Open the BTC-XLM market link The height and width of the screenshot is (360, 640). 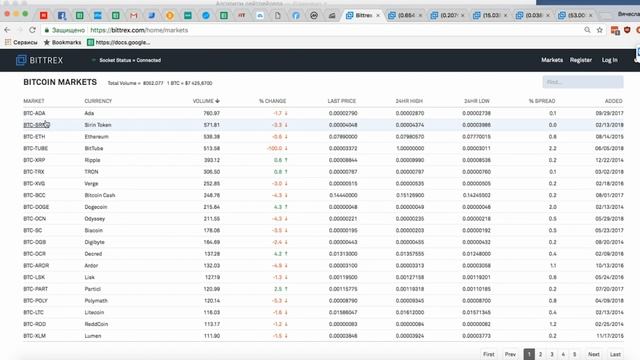pyautogui.click(x=35, y=336)
